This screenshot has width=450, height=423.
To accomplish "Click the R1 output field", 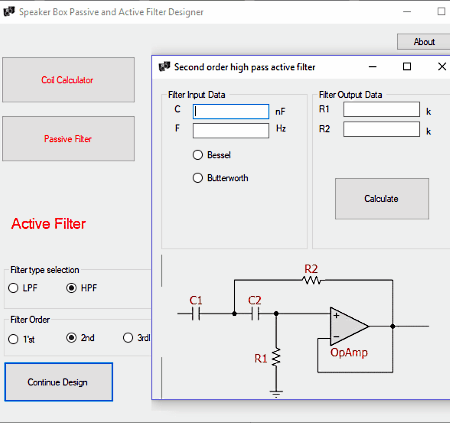I will click(x=381, y=109).
